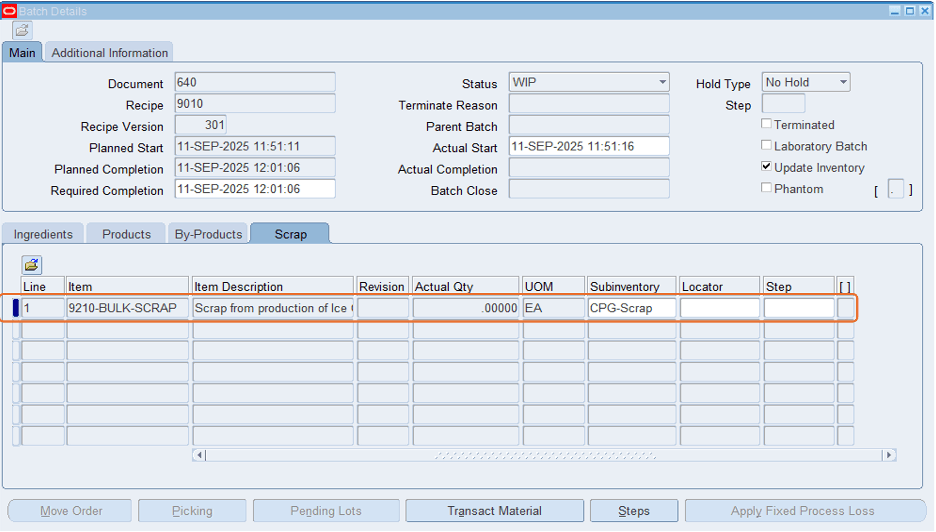The image size is (936, 532).
Task: Click the Move Order button
Action: (70, 511)
